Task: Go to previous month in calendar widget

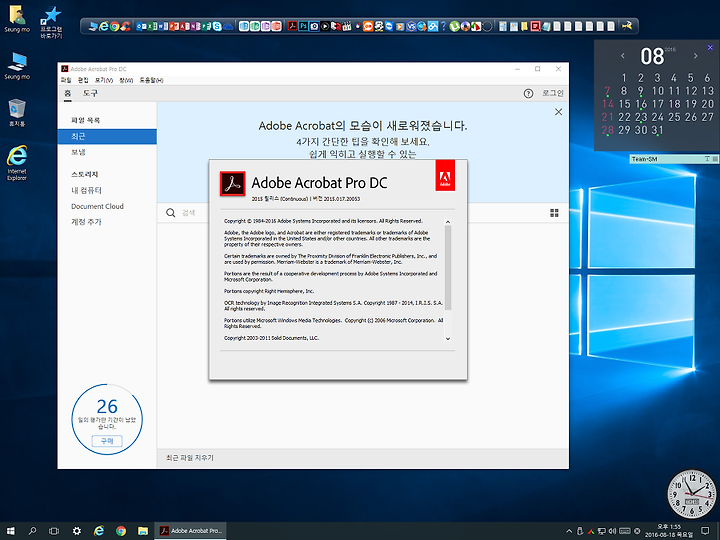Action: coord(623,56)
